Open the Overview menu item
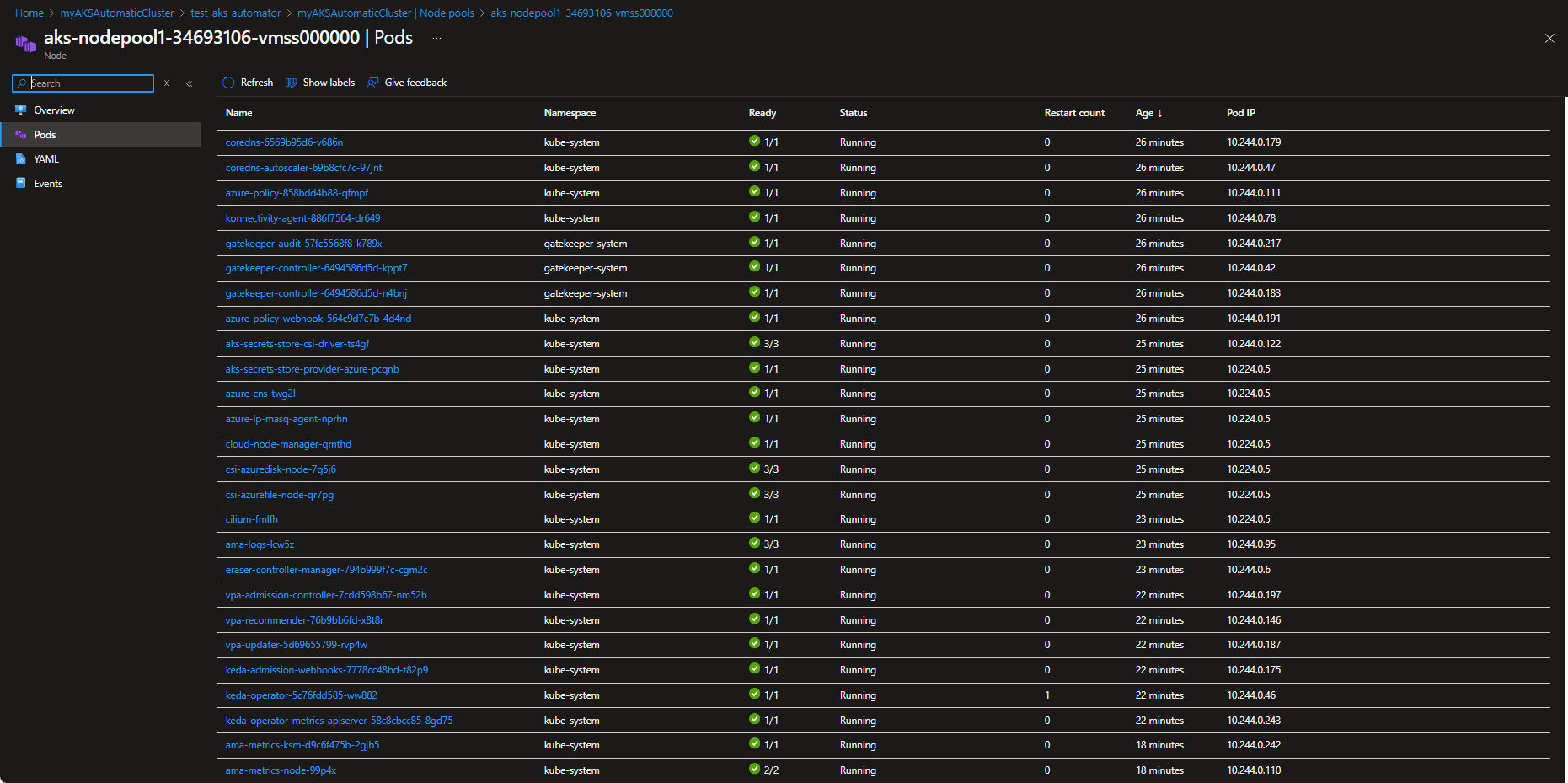The height and width of the screenshot is (783, 1568). click(x=100, y=110)
